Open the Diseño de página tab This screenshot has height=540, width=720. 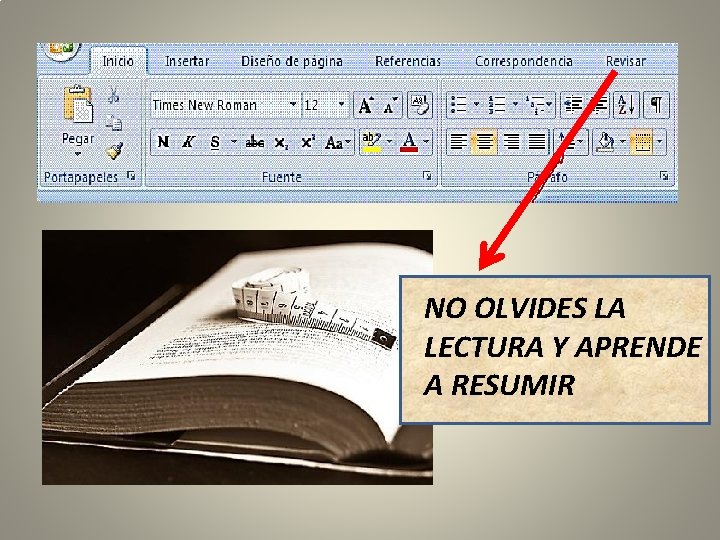tap(292, 62)
